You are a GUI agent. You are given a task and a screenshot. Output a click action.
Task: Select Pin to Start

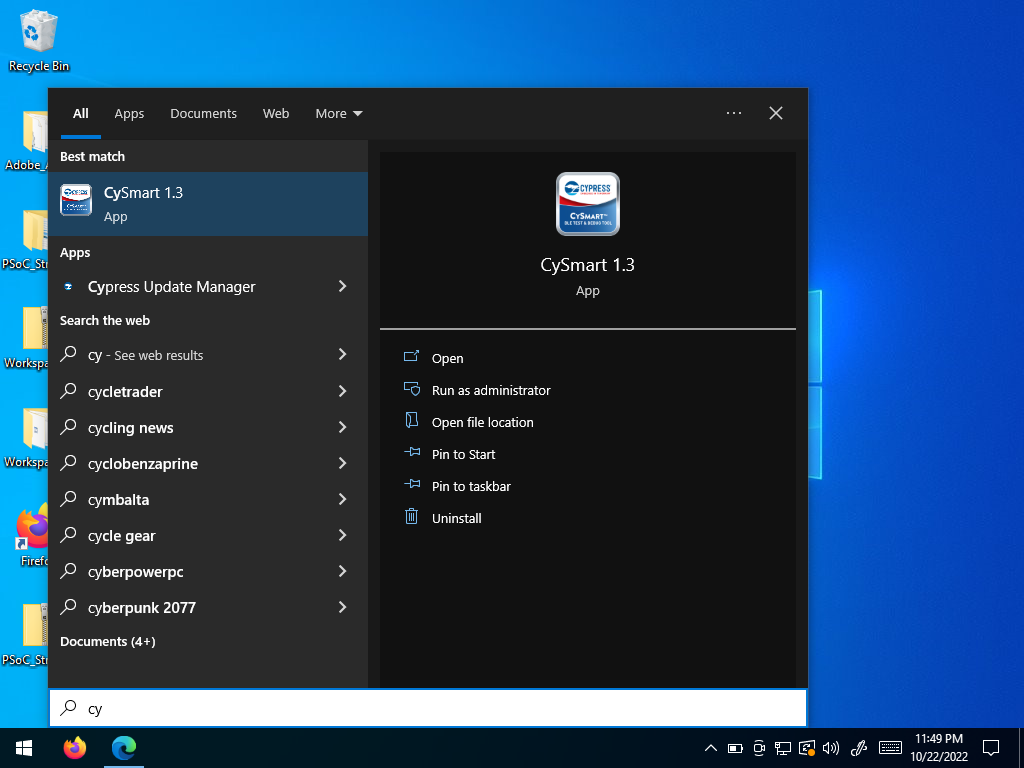click(x=464, y=455)
